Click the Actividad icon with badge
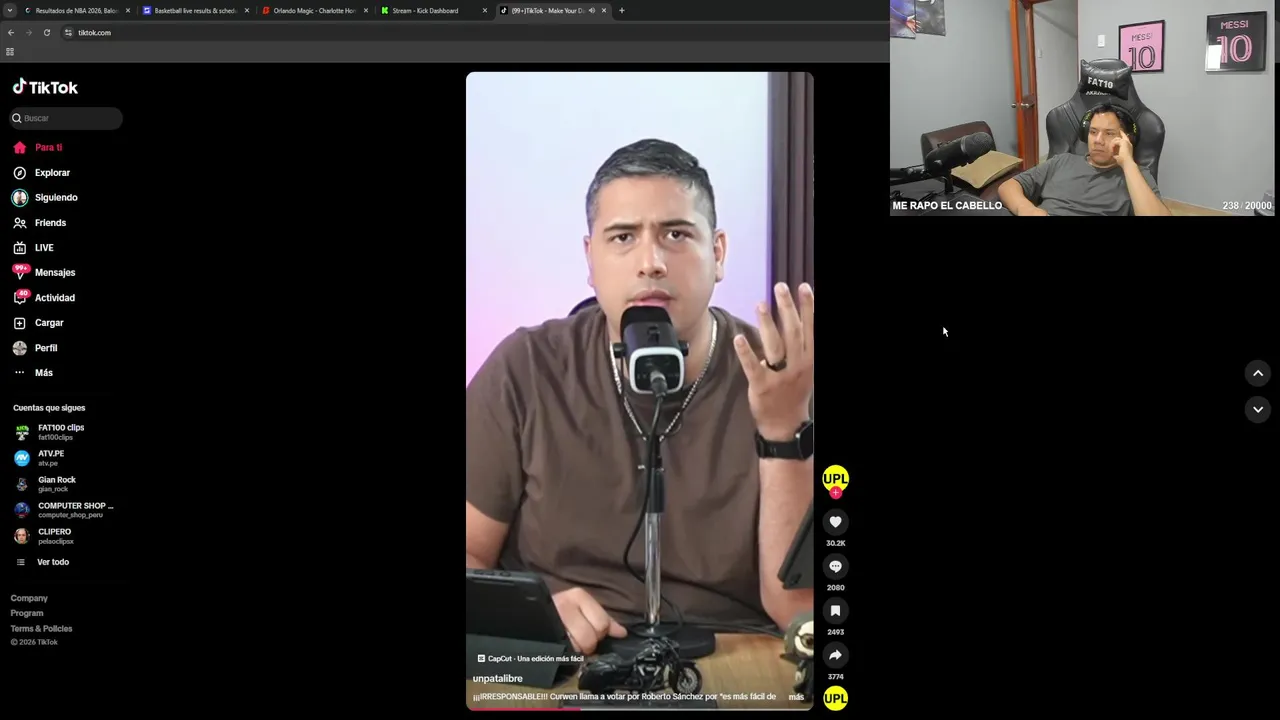The image size is (1280, 720). (20, 297)
